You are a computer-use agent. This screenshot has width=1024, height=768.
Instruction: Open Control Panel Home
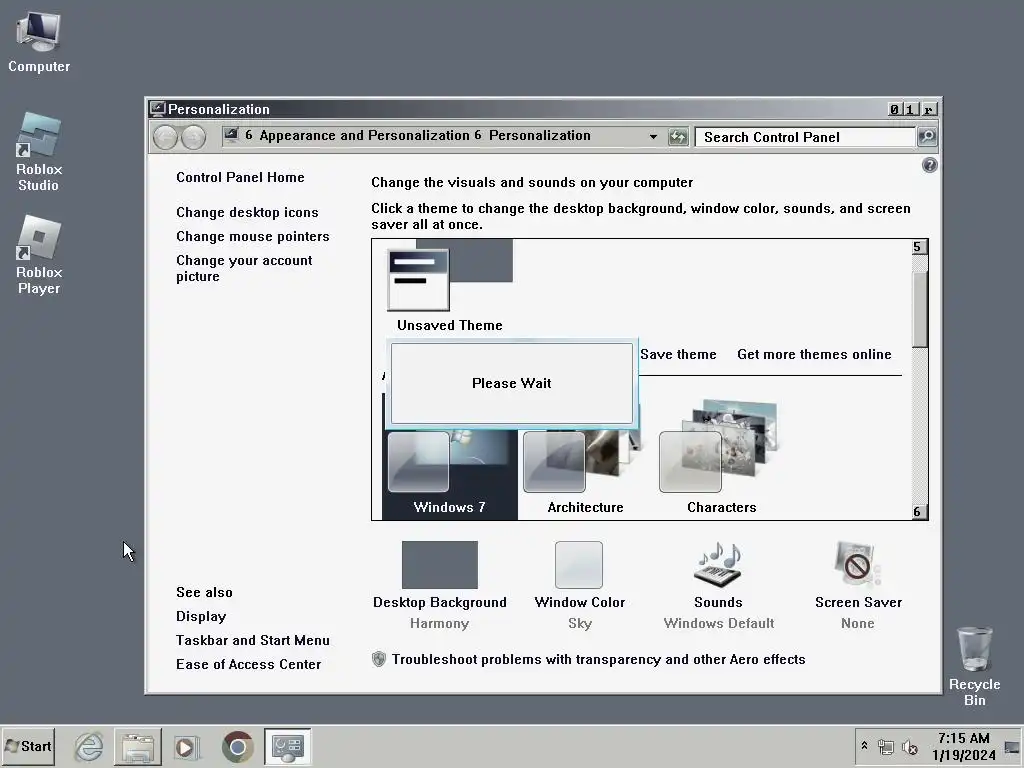pyautogui.click(x=240, y=178)
